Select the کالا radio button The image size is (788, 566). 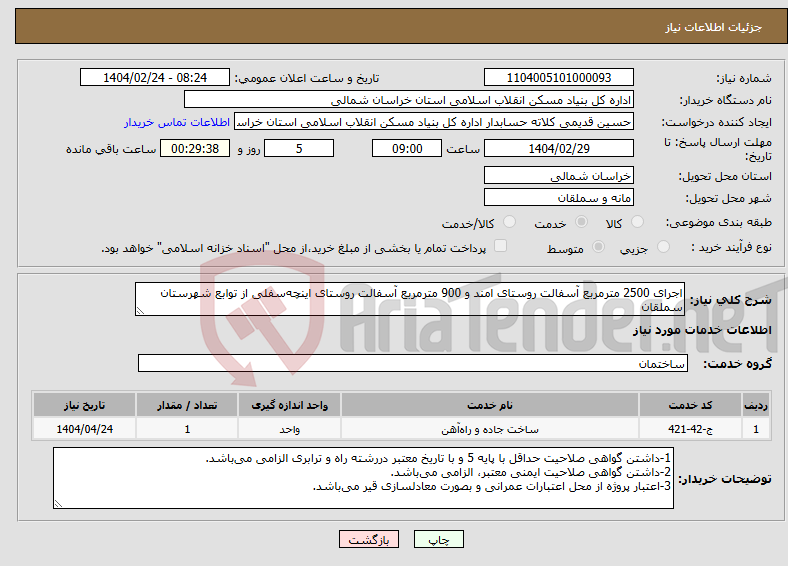637,222
